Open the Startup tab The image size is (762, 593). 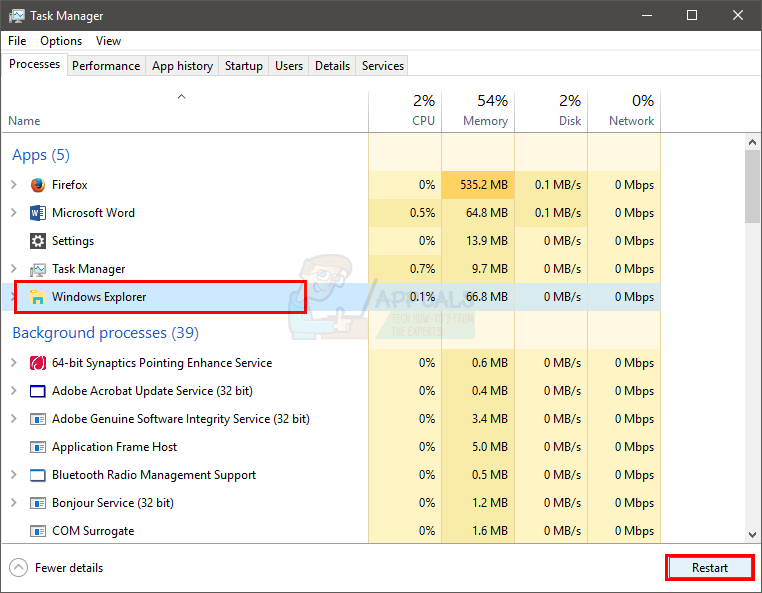click(243, 66)
